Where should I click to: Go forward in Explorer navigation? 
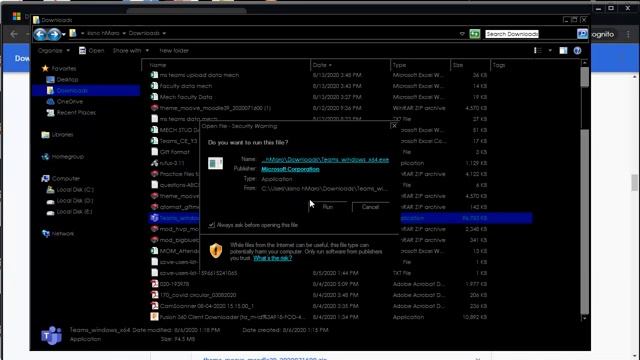pyautogui.click(x=54, y=34)
